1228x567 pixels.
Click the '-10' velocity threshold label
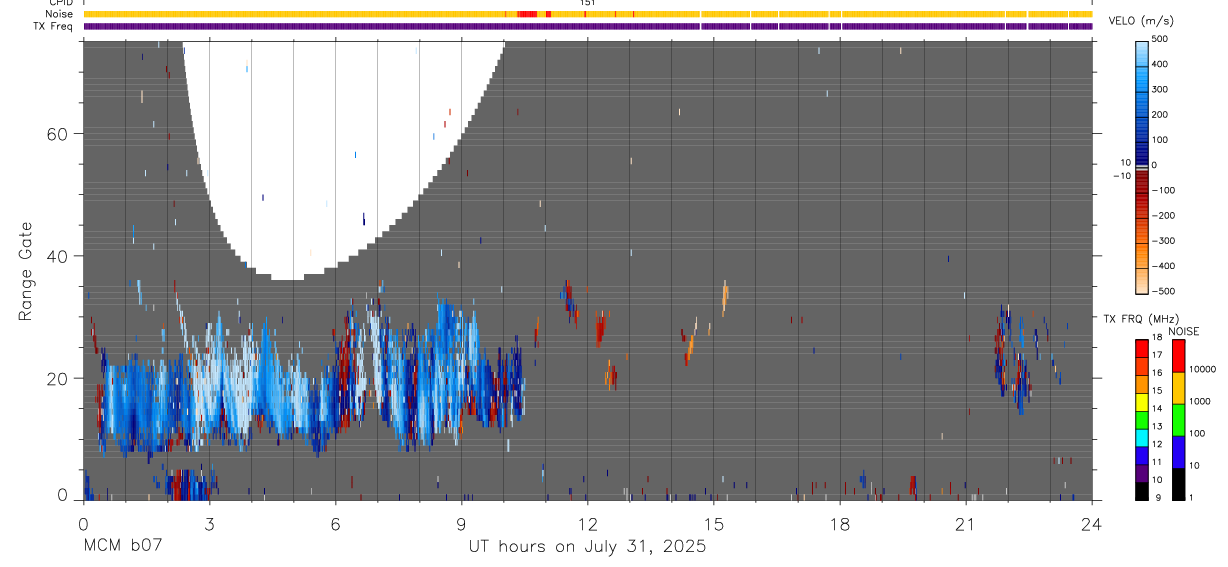(x=1120, y=176)
